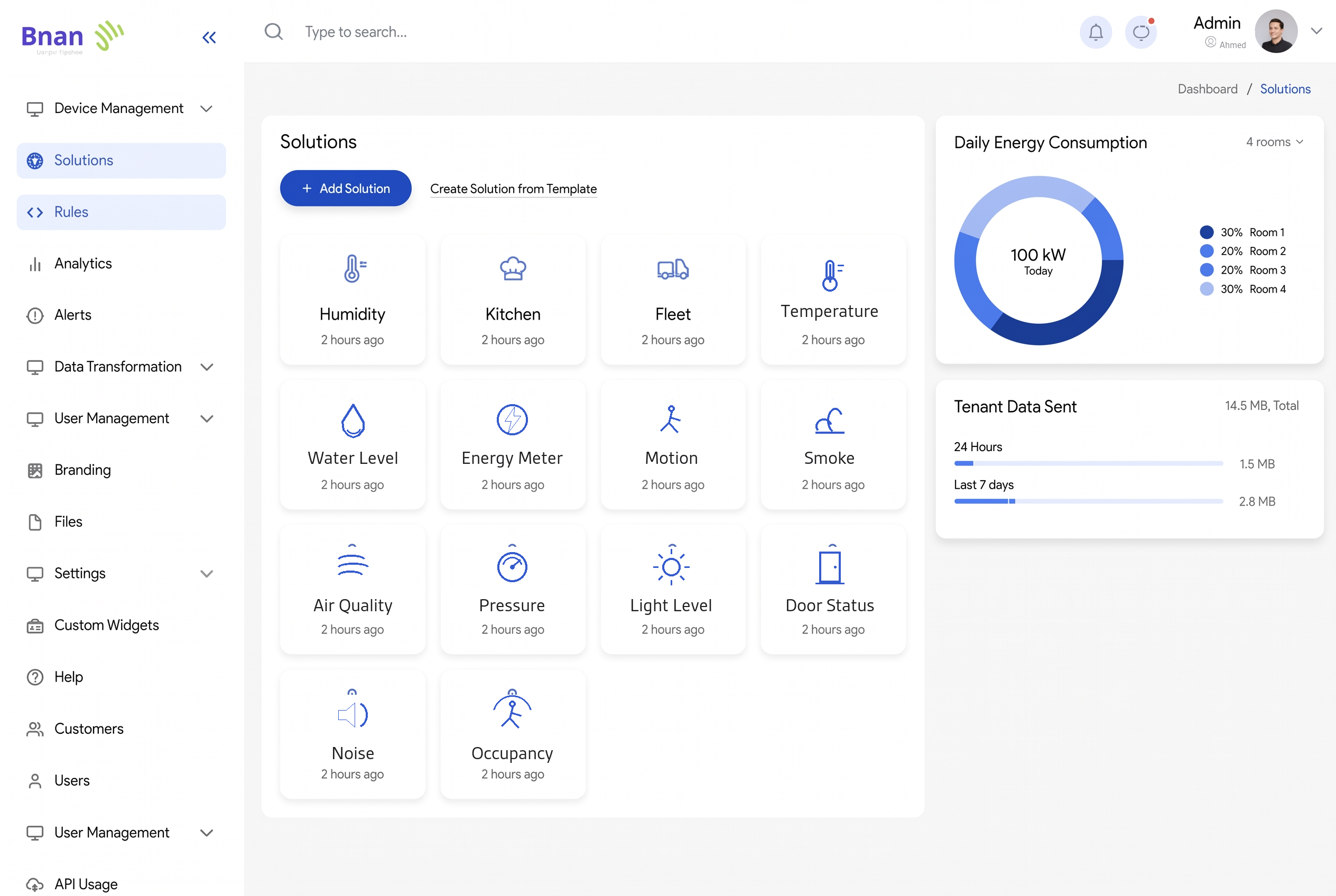Open the Water Level droplet icon
Viewport: 1336px width, 896px height.
coord(352,421)
